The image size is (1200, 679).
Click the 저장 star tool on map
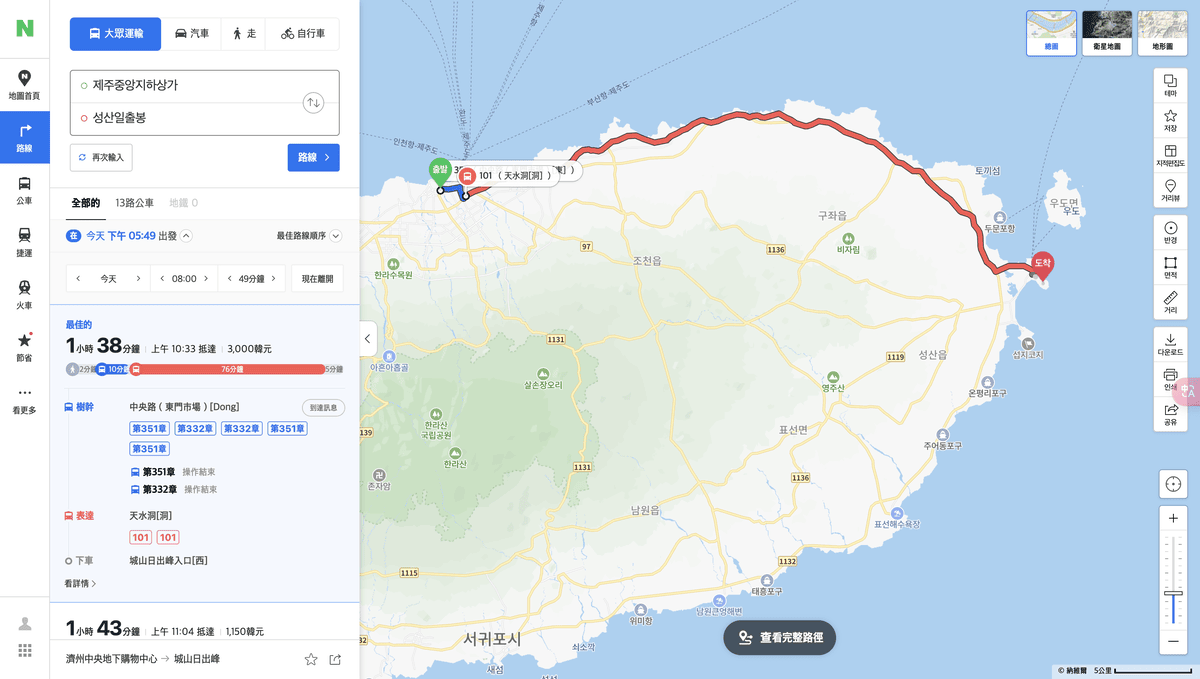pos(1170,121)
